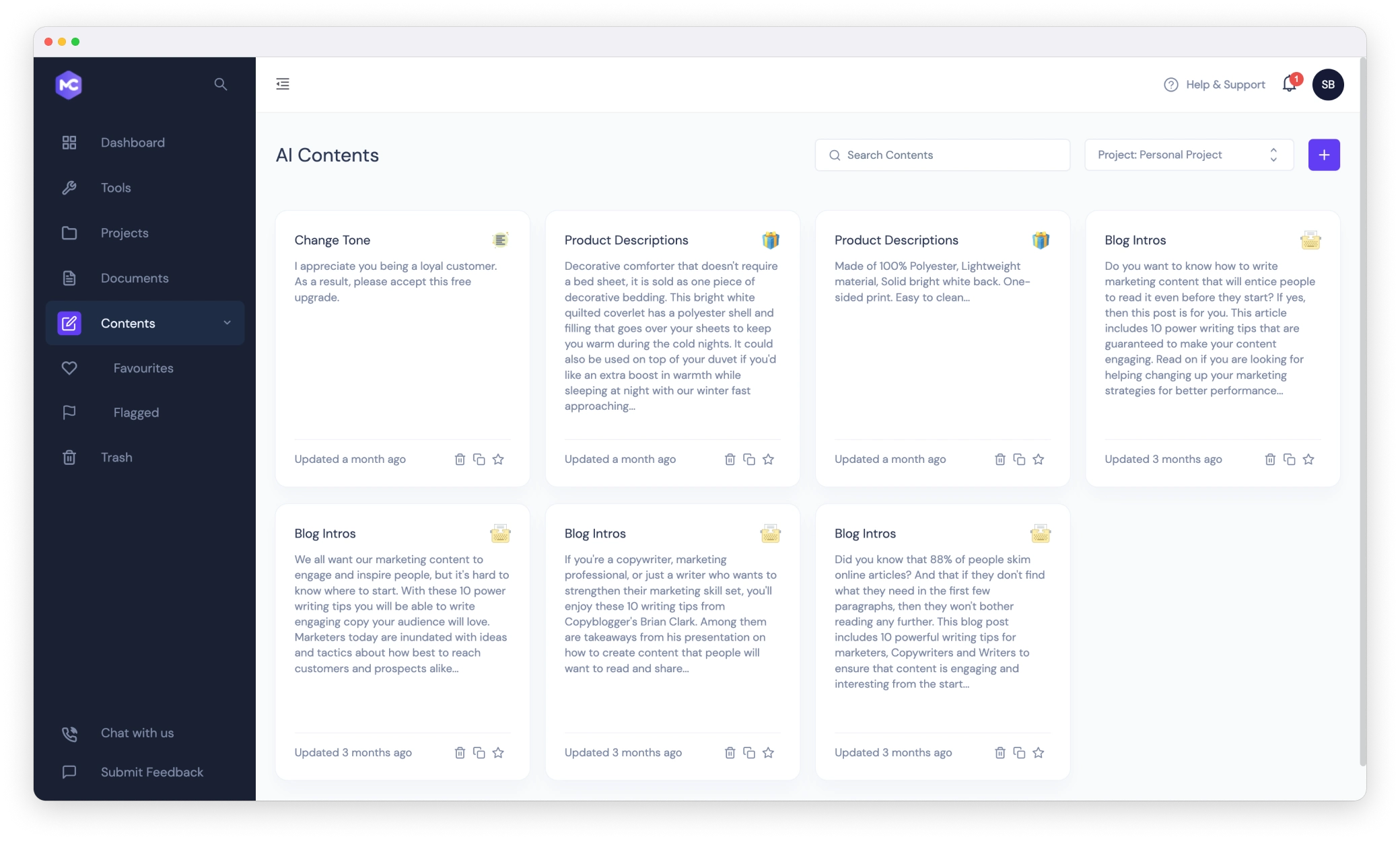Open the Dashboard menu item
The width and height of the screenshot is (1400, 841).
click(133, 143)
